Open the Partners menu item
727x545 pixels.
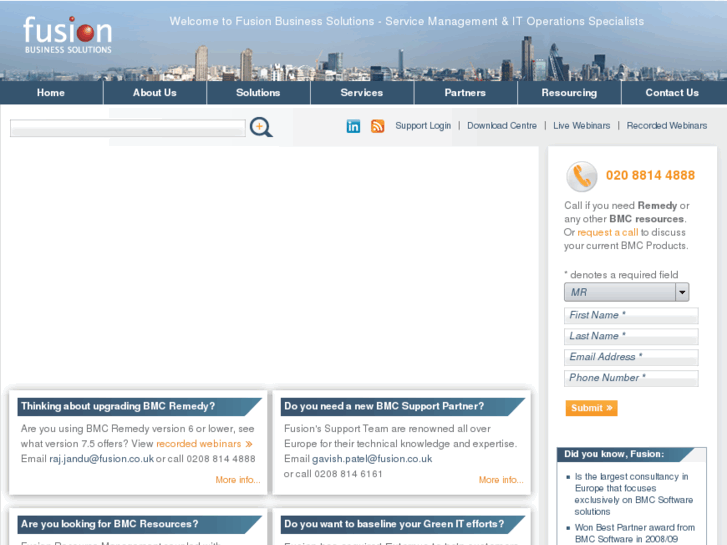[465, 93]
